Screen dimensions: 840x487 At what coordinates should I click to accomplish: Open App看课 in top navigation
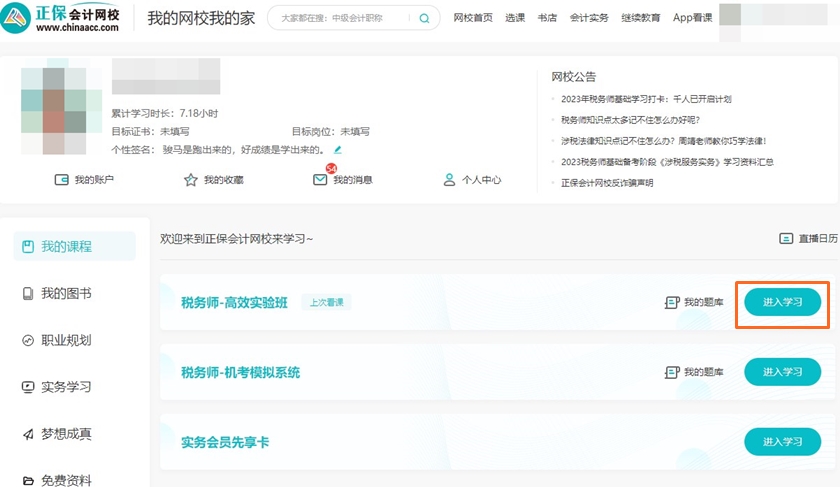tap(693, 18)
